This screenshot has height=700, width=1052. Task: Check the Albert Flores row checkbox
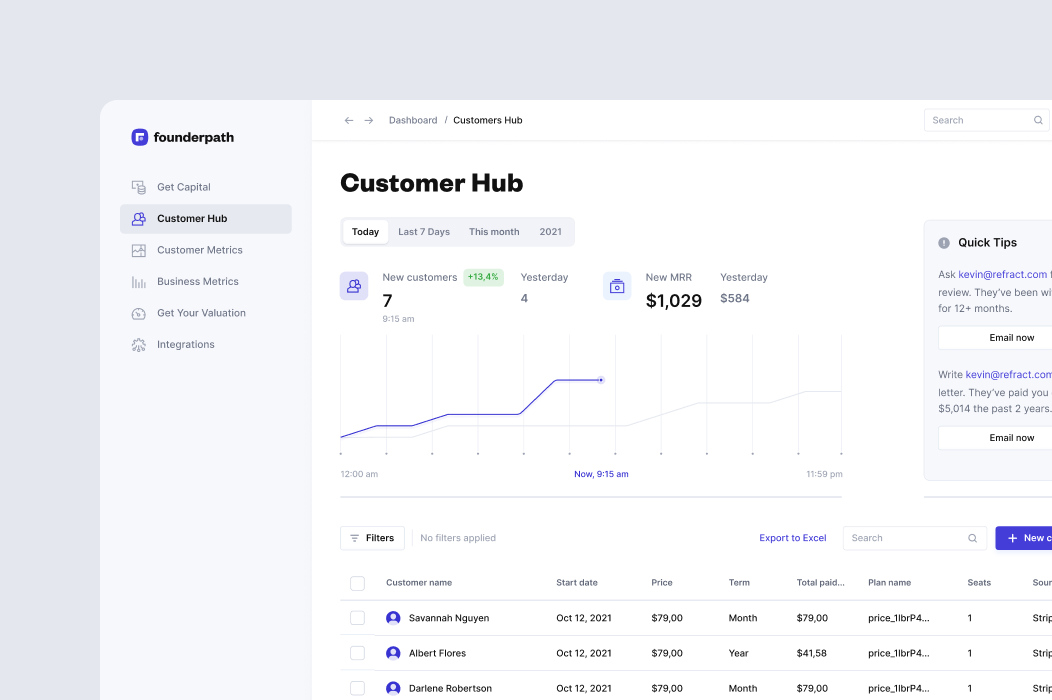tap(358, 653)
